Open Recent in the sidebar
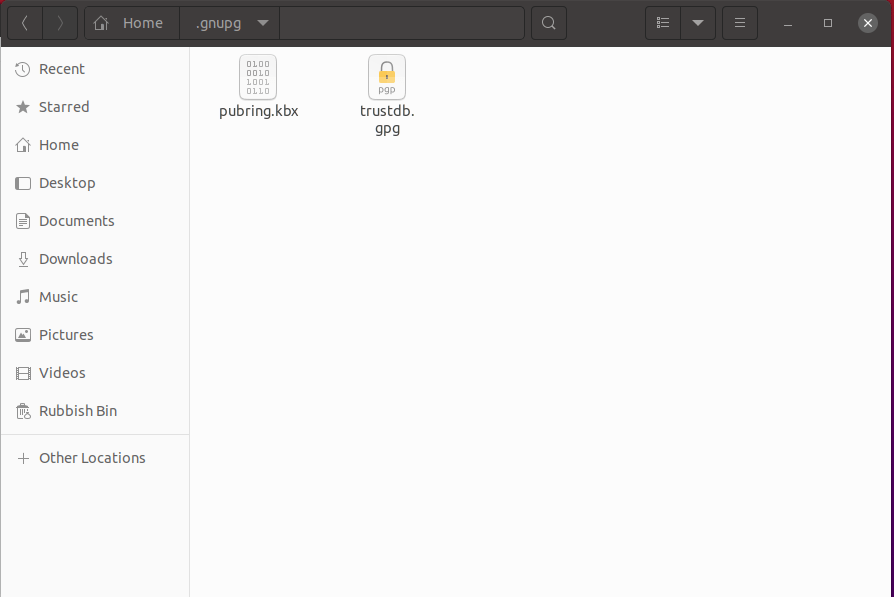 coord(61,69)
